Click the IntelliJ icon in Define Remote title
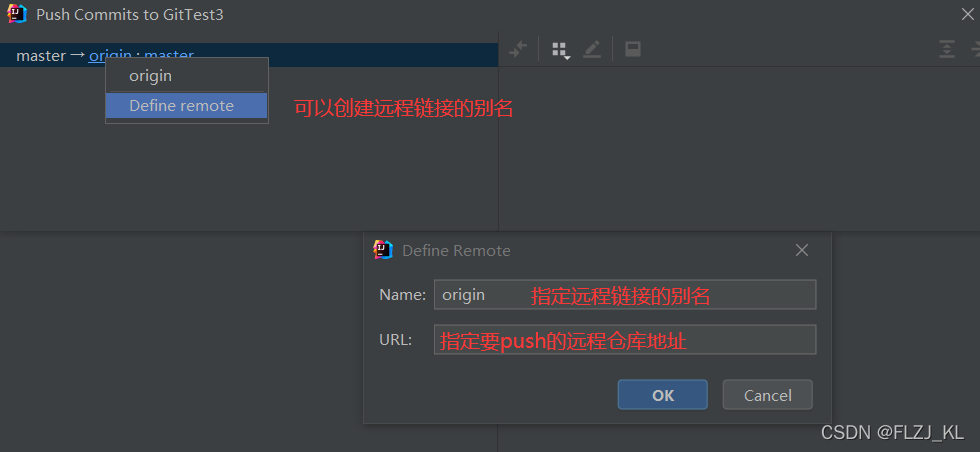980x452 pixels. point(383,249)
